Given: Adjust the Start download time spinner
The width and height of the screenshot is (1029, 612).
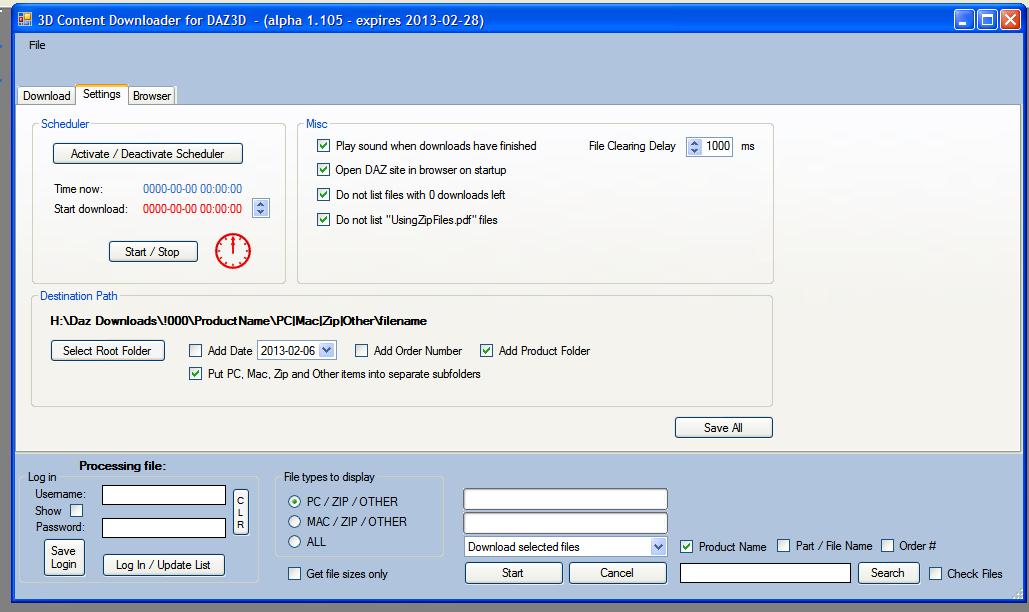Looking at the screenshot, I should [261, 208].
